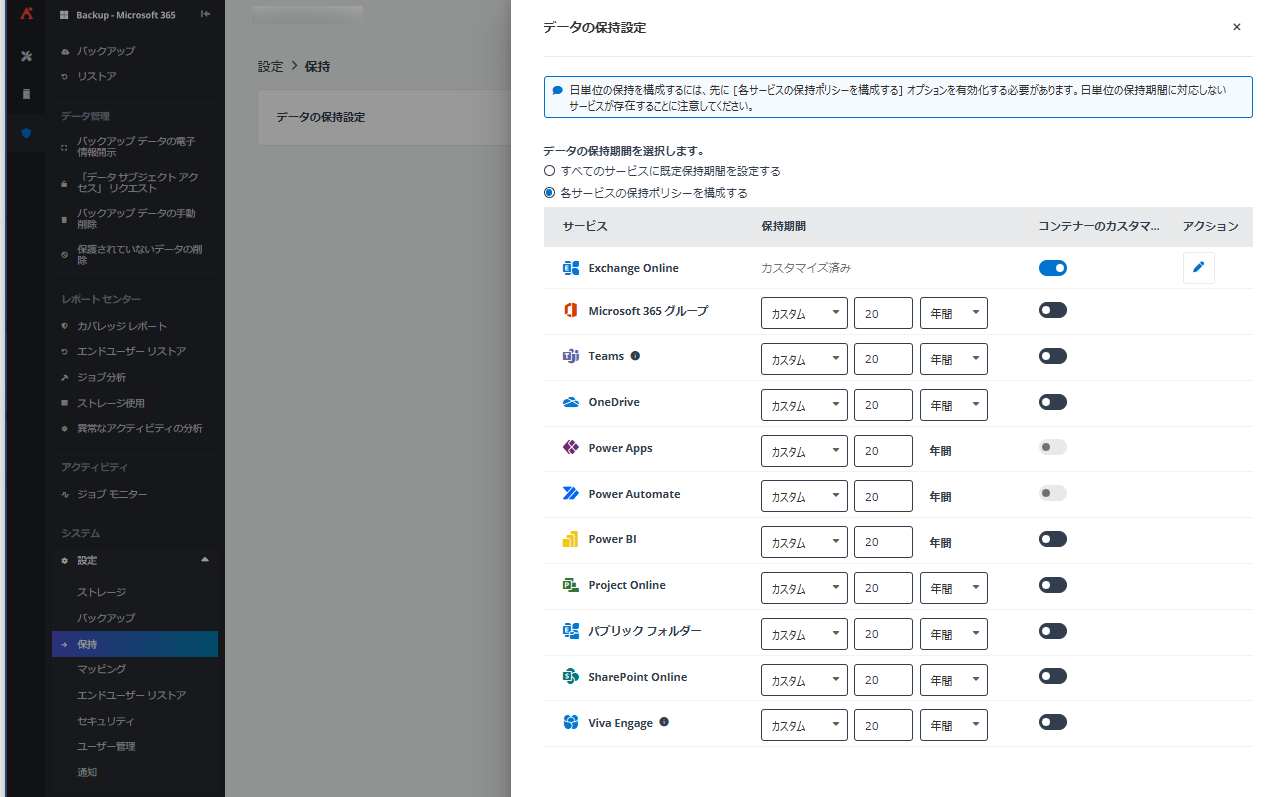Click the Project Online icon
The image size is (1266, 797).
coord(571,585)
